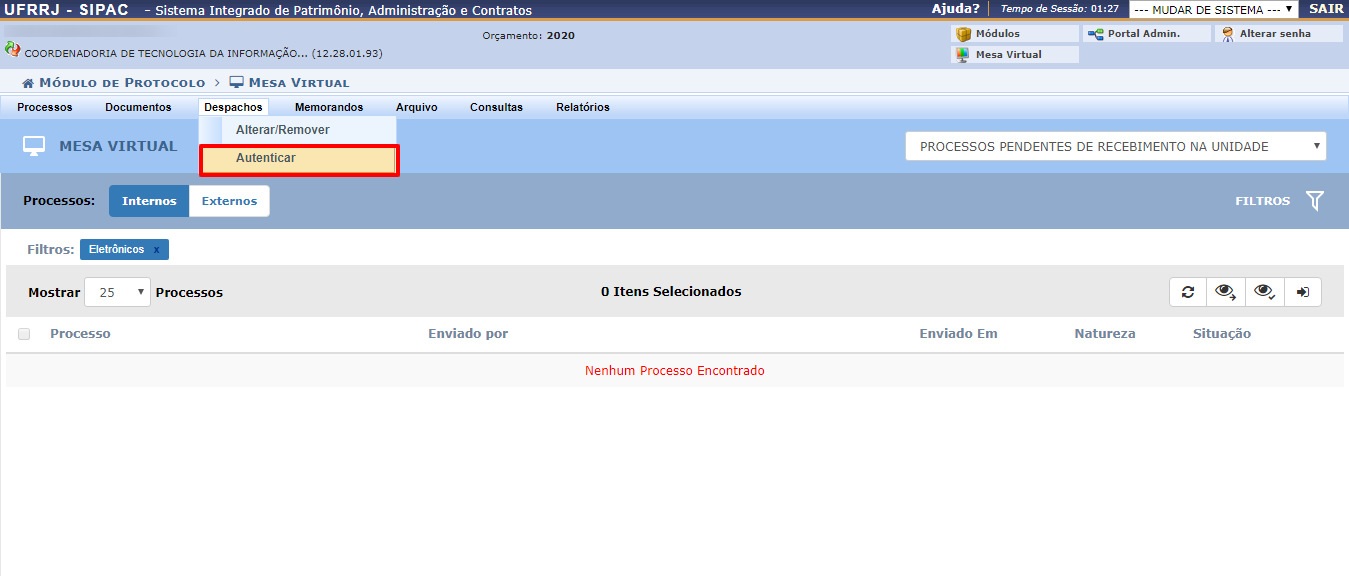1349x576 pixels.
Task: Remove the Eletrônicos filter tag
Action: pos(156,250)
